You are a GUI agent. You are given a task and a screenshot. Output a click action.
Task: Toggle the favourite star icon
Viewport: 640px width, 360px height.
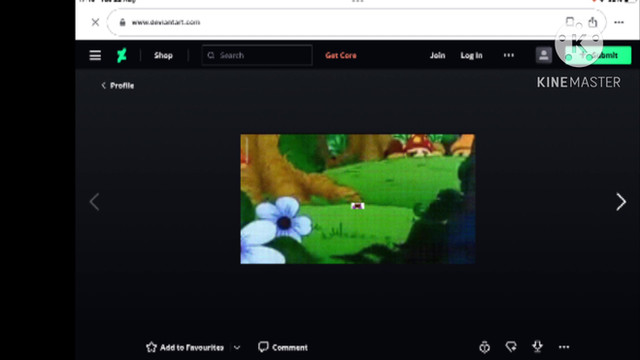pyautogui.click(x=151, y=347)
